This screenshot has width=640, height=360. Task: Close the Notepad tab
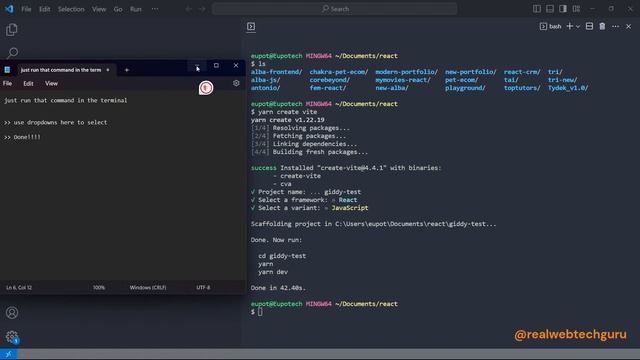coord(108,70)
